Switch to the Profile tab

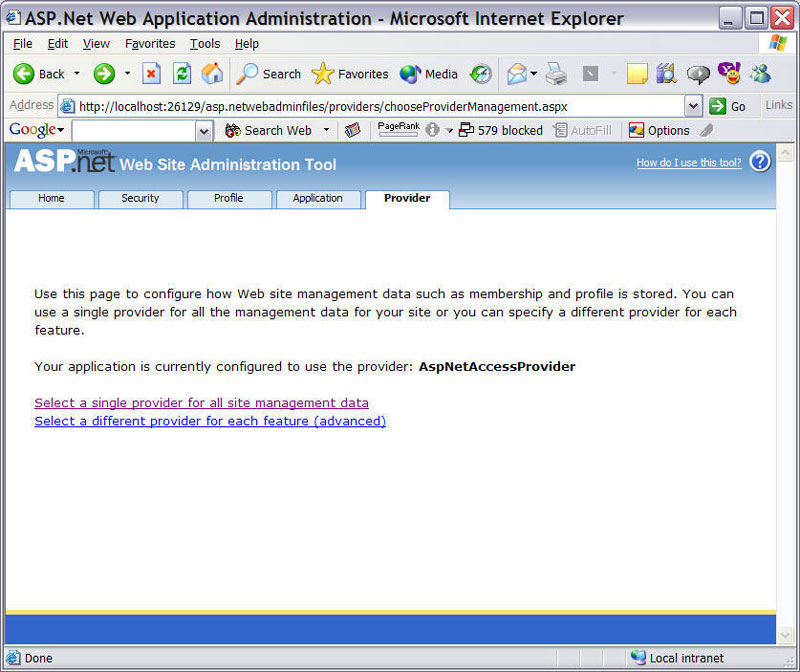229,198
